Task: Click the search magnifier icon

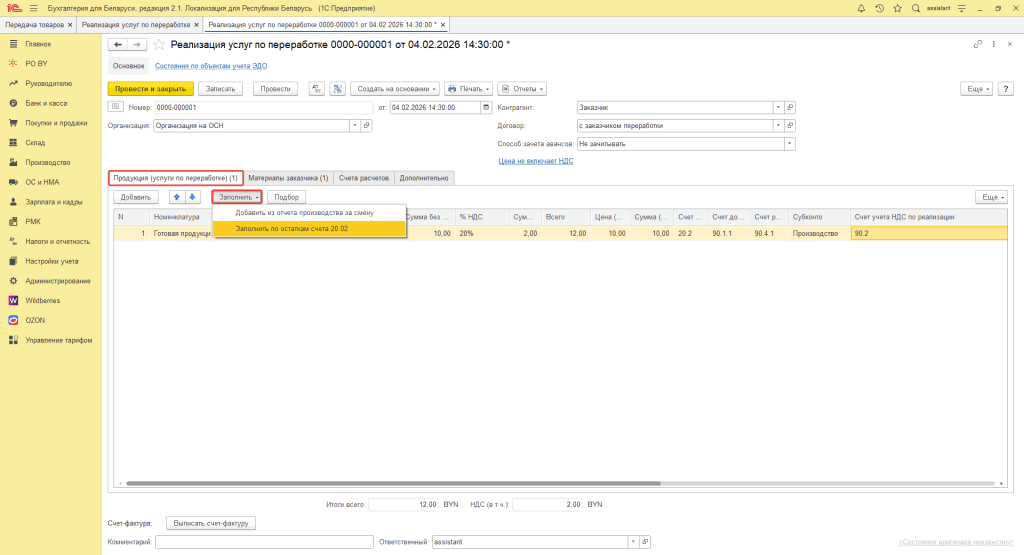Action: pyautogui.click(x=916, y=8)
